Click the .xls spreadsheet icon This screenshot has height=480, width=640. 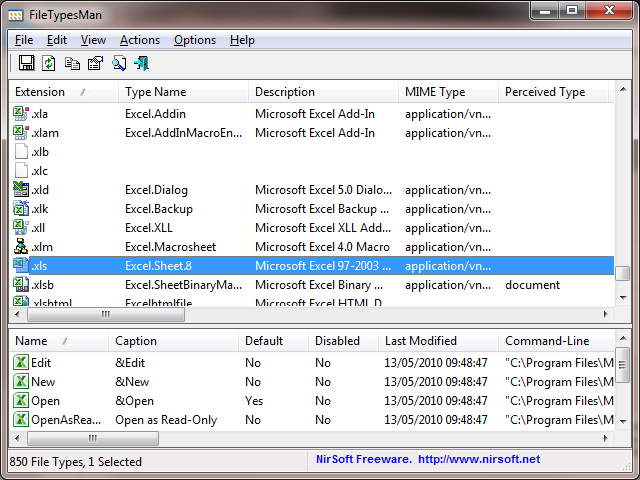pyautogui.click(x=21, y=266)
